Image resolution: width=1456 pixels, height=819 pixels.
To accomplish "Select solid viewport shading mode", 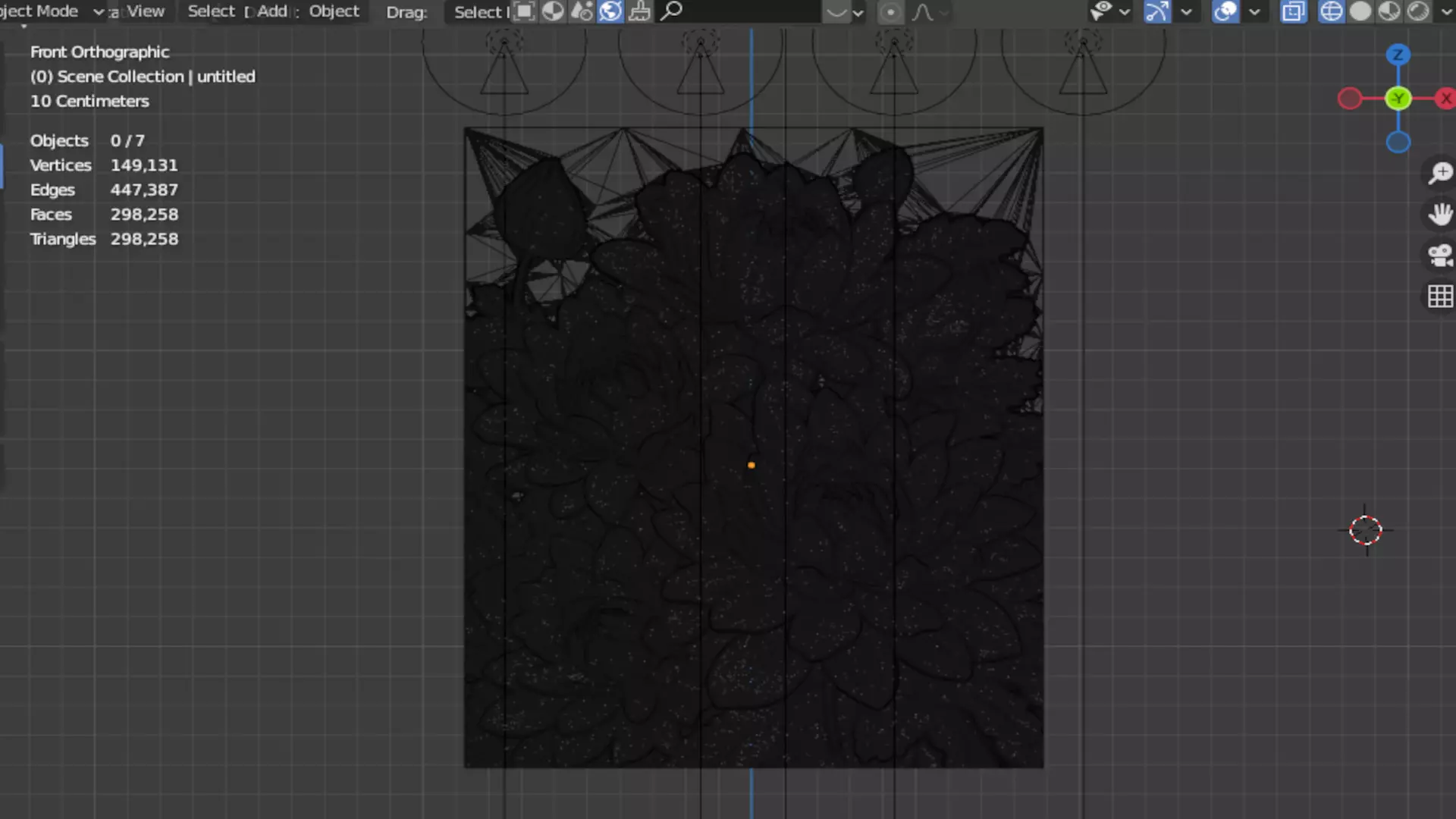I will (x=1360, y=11).
